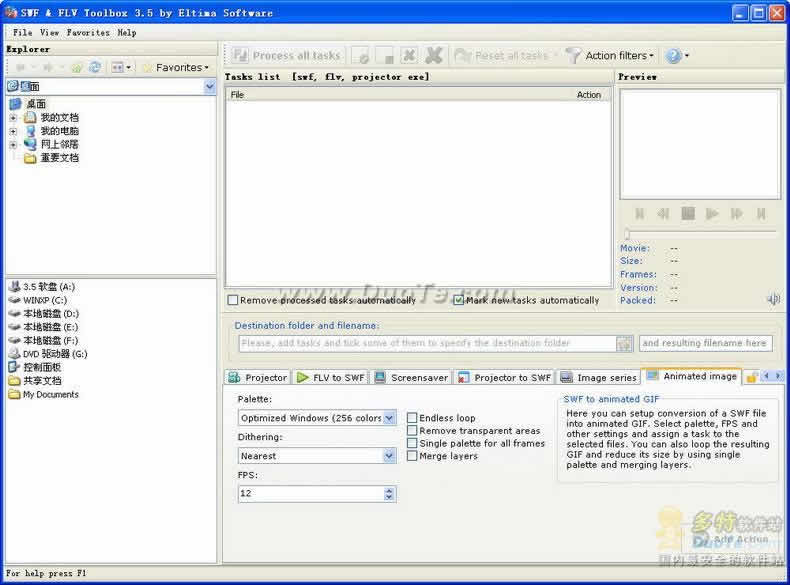Switch to the Projector tab
Image resolution: width=790 pixels, height=585 pixels.
tap(257, 377)
